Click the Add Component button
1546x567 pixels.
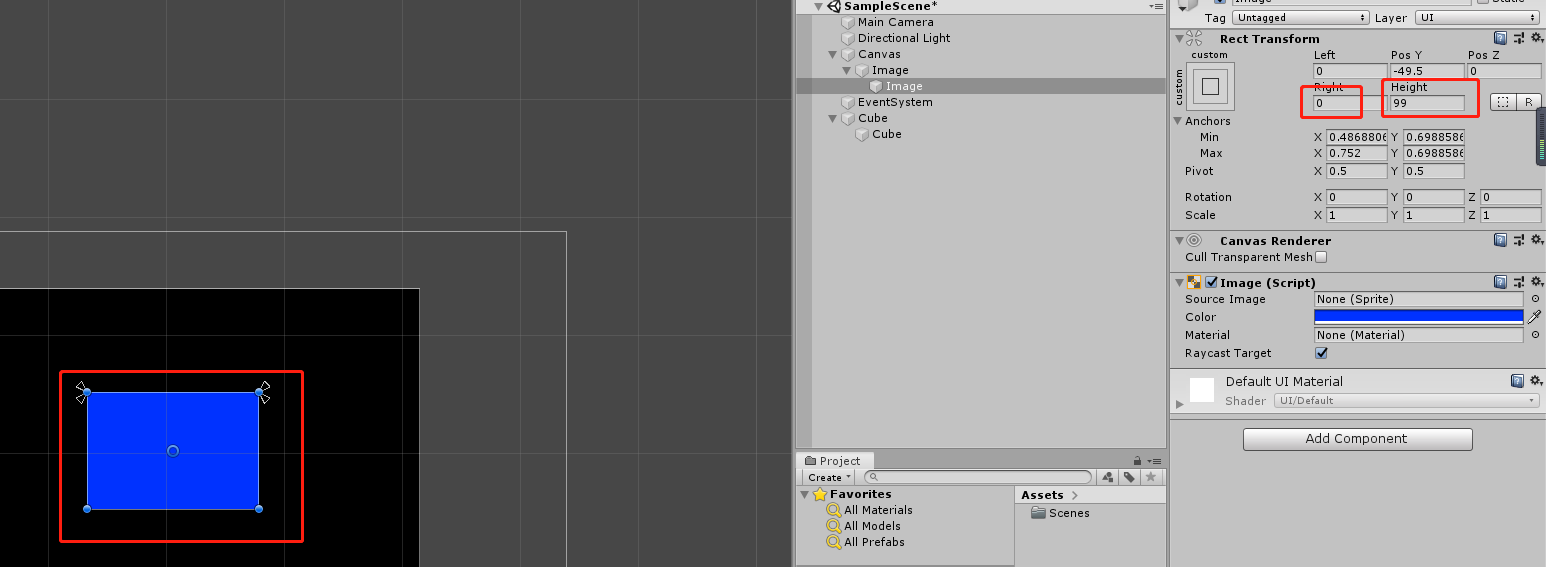1357,439
